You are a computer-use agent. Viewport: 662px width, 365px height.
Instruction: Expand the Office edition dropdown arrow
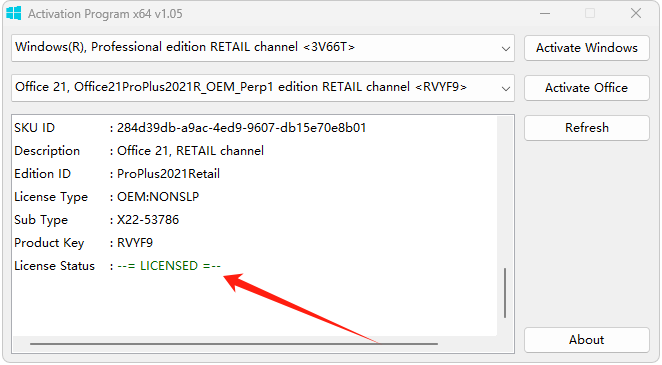[x=505, y=89]
